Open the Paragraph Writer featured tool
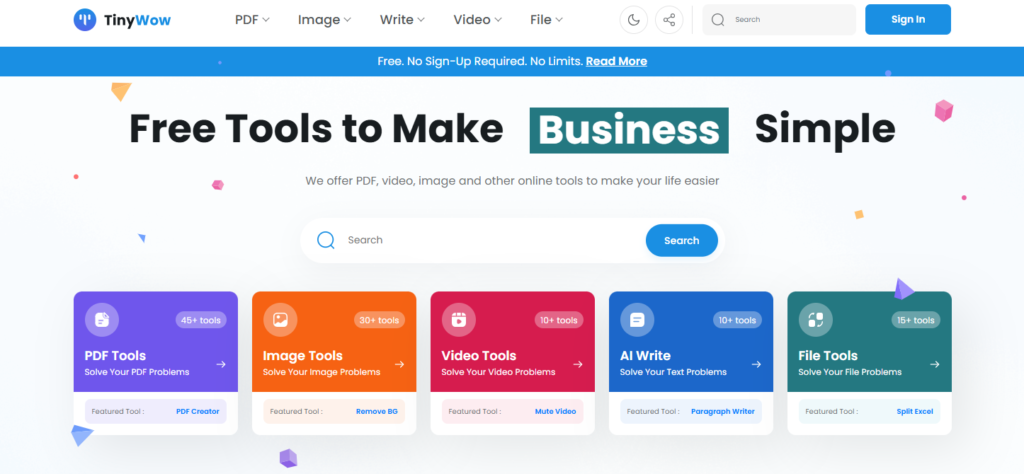Image resolution: width=1024 pixels, height=474 pixels. [x=723, y=411]
